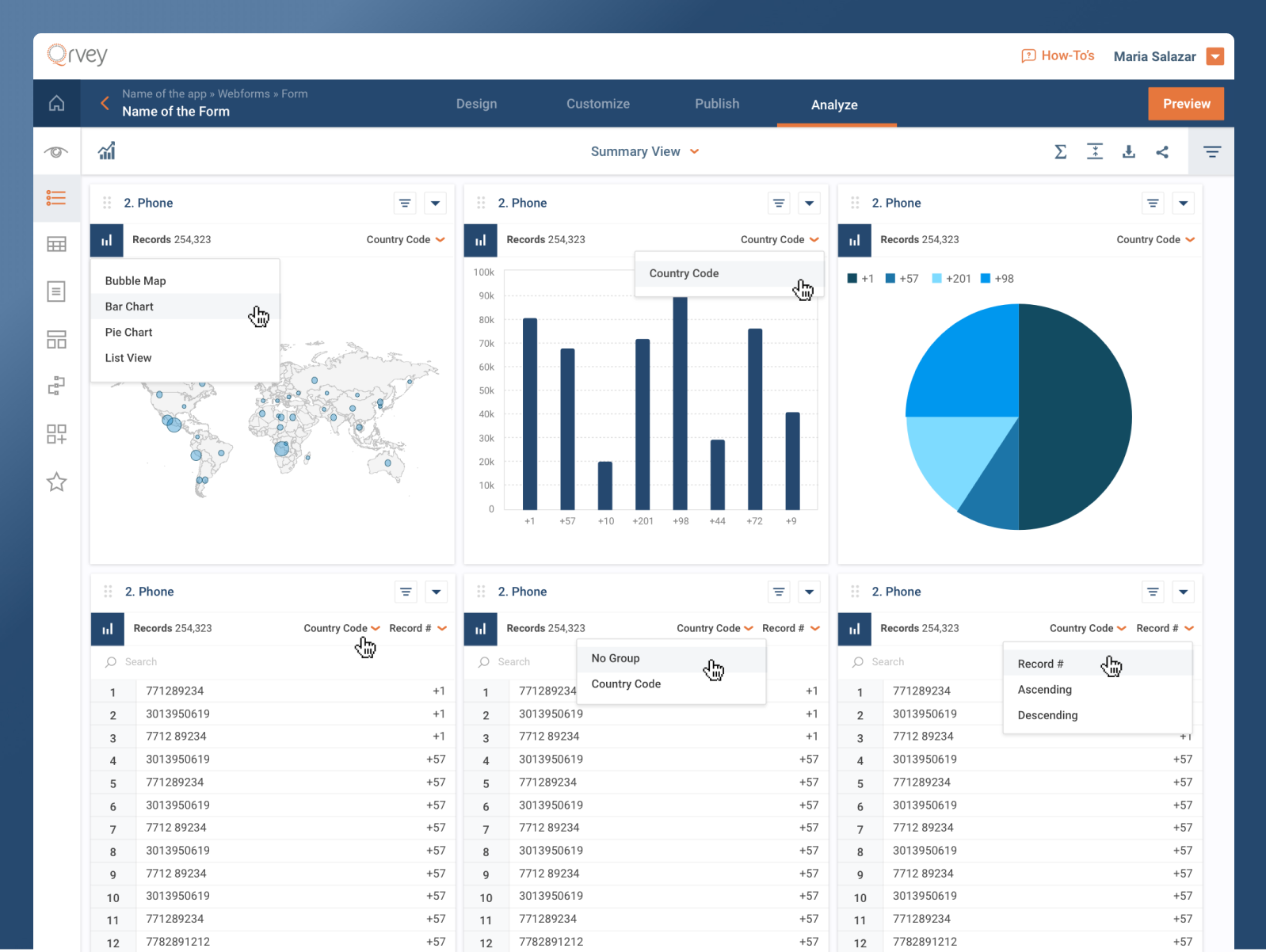Open options arrow on pie chart Phone card
This screenshot has width=1266, height=952.
tap(1183, 204)
